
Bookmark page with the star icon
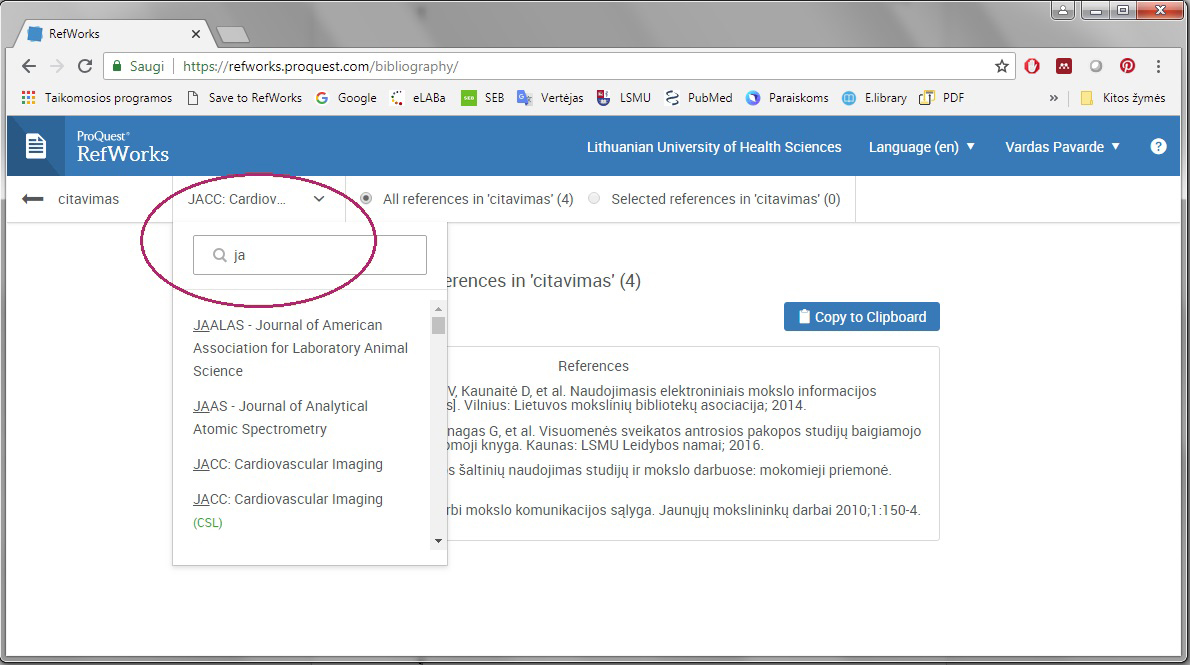coord(1001,66)
